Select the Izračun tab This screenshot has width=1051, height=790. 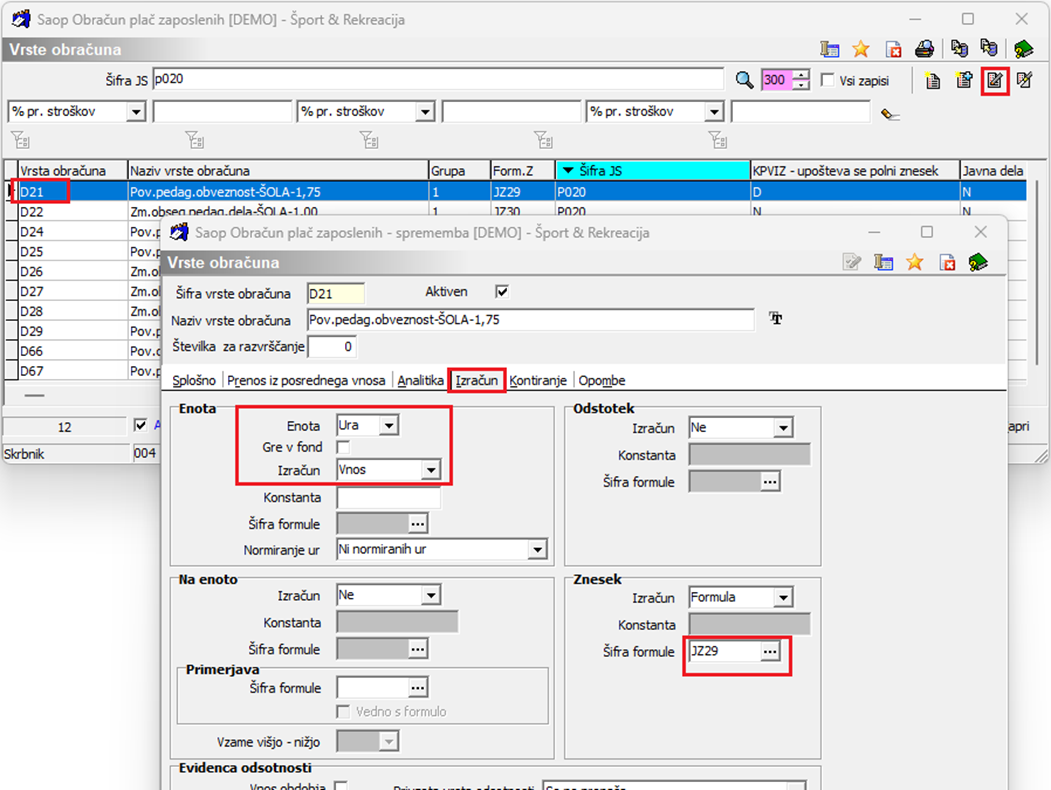(x=477, y=381)
